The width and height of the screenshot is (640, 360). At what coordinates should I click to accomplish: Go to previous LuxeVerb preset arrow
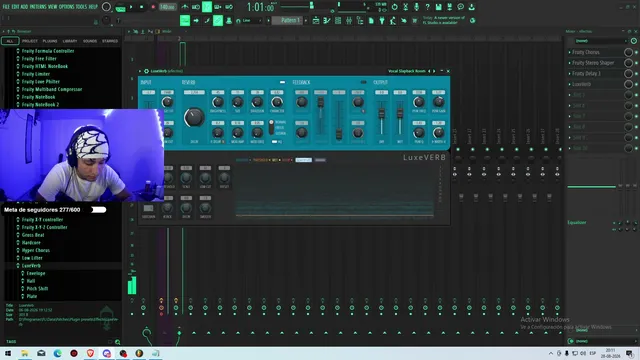[429, 71]
